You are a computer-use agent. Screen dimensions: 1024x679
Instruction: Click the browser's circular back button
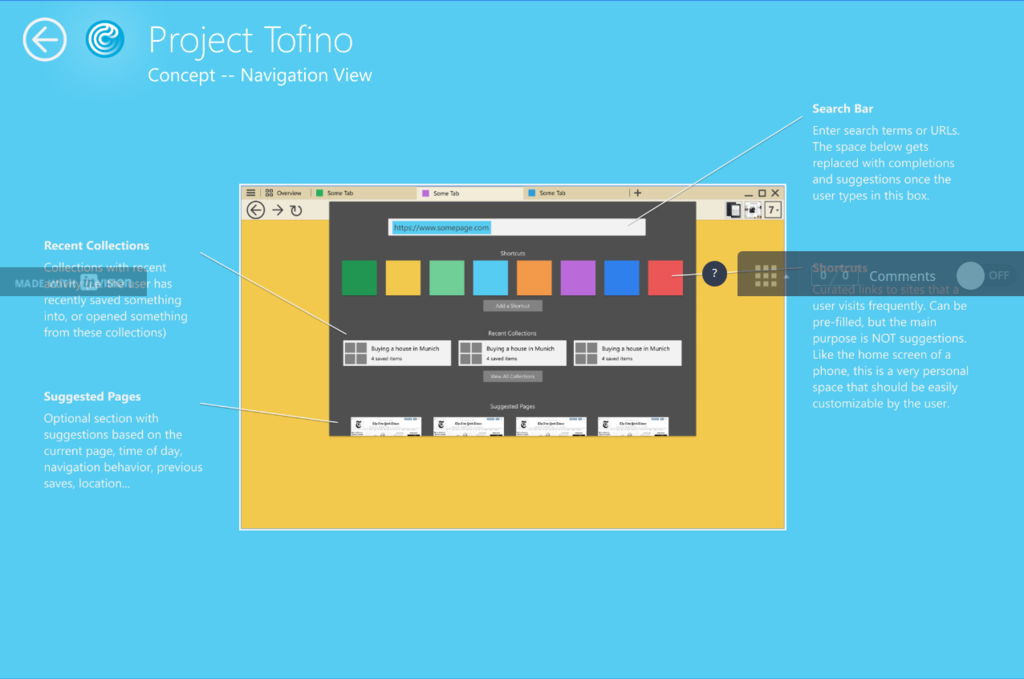pos(256,210)
